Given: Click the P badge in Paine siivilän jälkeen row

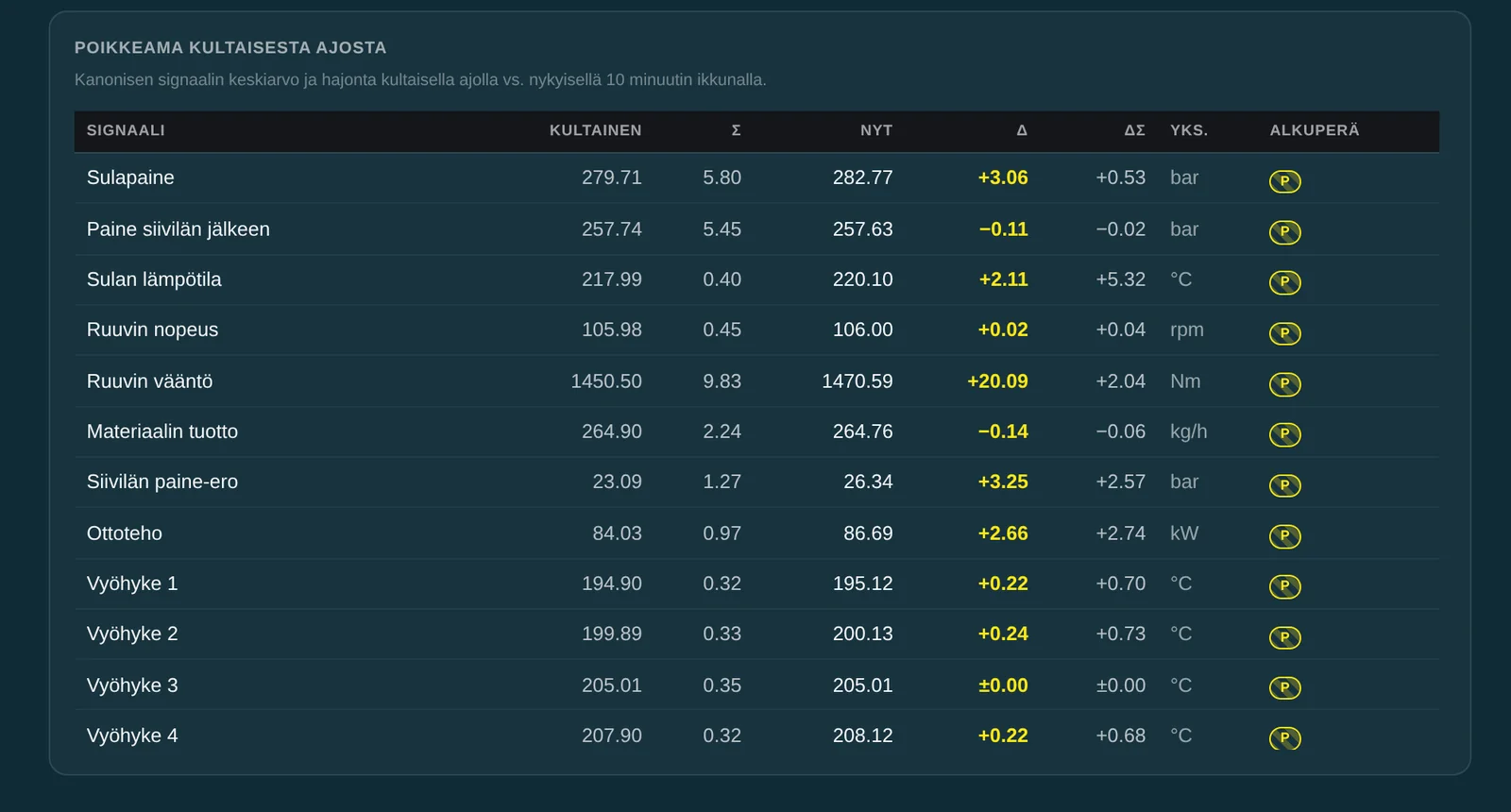Looking at the screenshot, I should pos(1284,232).
